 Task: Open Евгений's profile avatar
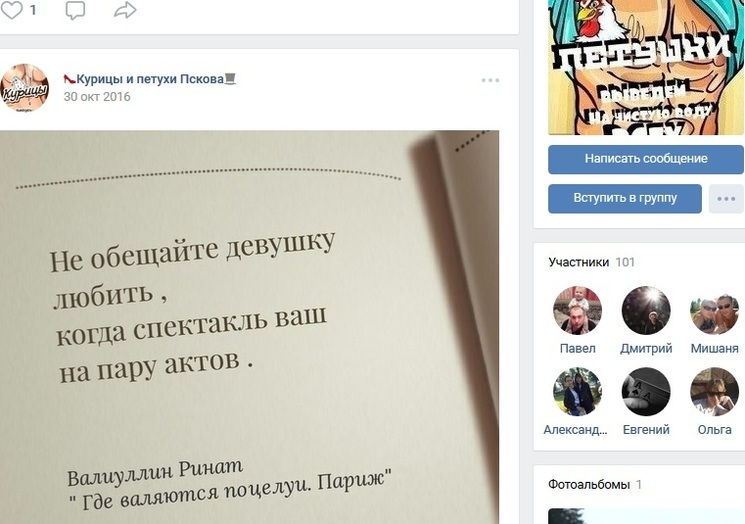coord(646,391)
